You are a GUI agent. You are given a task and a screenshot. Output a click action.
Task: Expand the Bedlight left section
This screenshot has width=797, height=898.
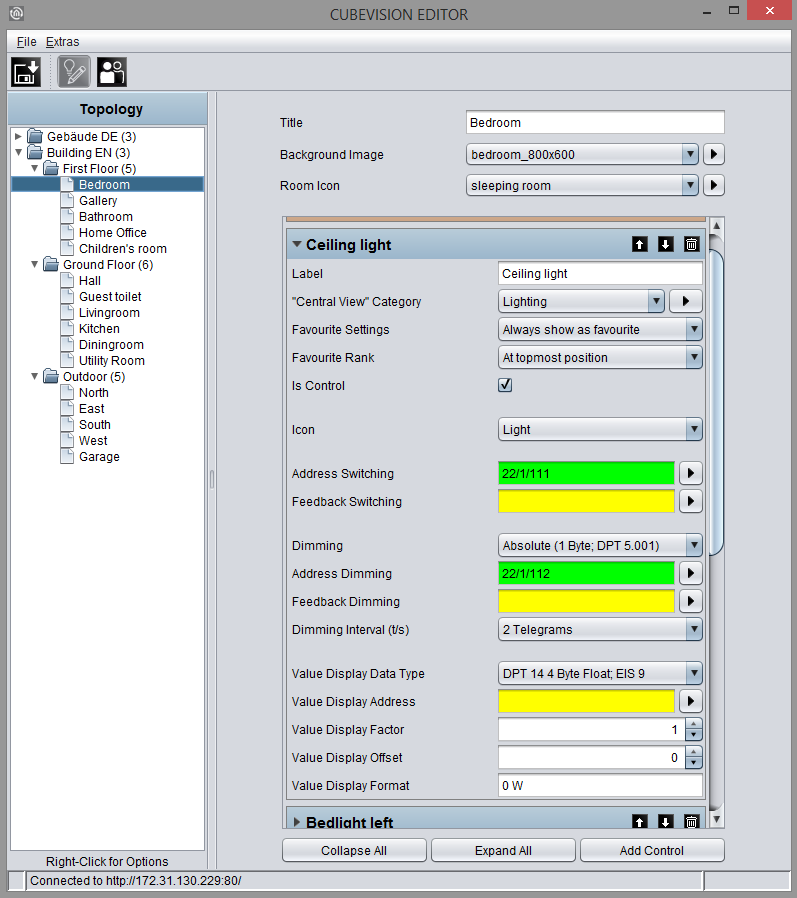click(x=297, y=822)
